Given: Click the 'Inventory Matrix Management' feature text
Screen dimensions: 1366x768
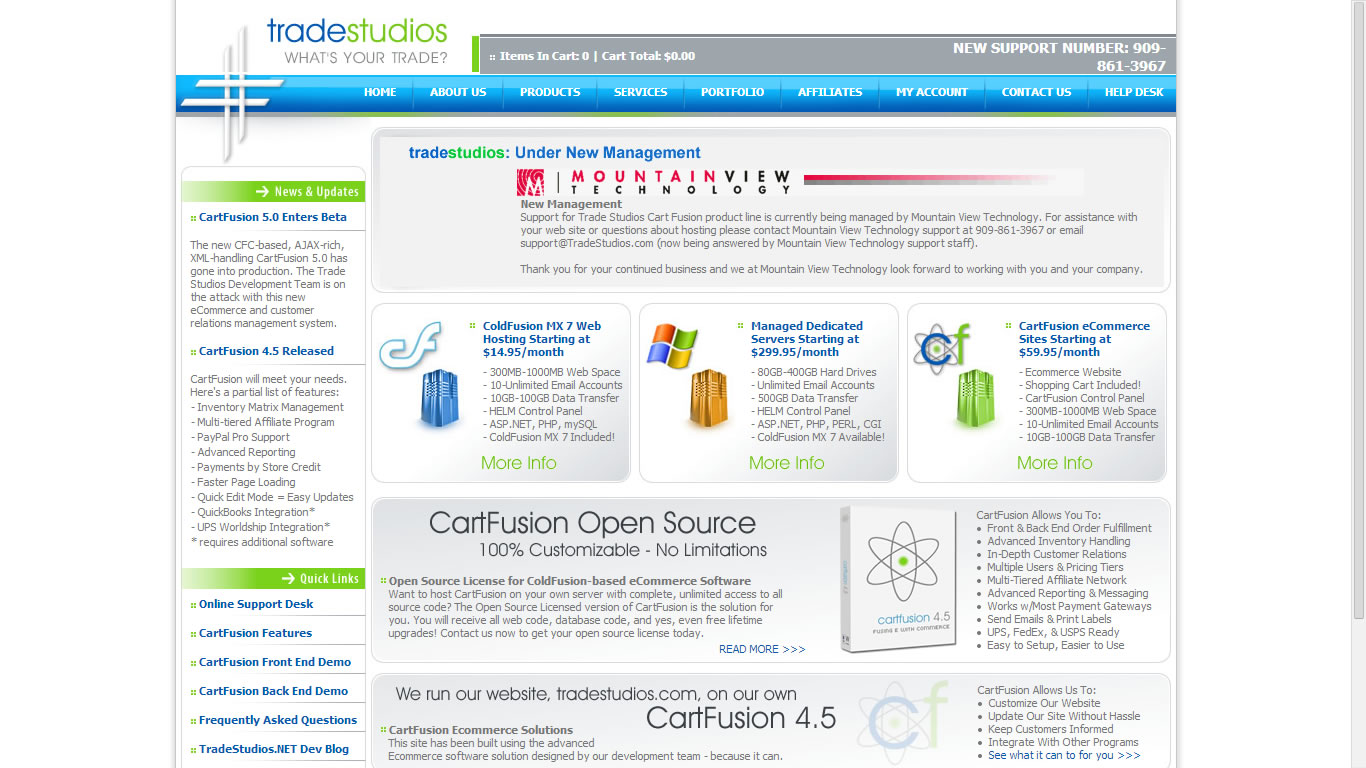Looking at the screenshot, I should click(x=270, y=407).
